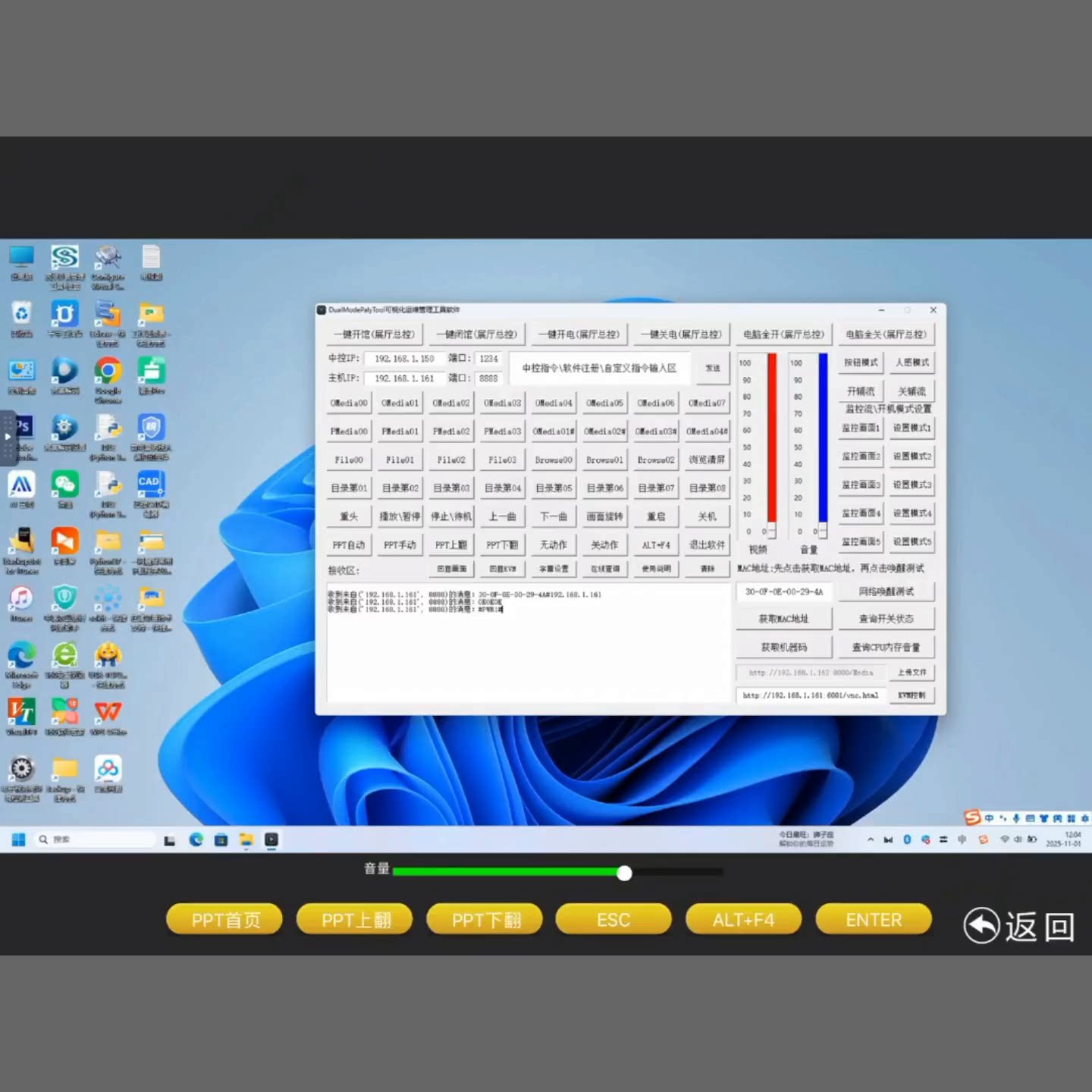The width and height of the screenshot is (1092, 1092).
Task: Click the 播放\暂停 play/pause button
Action: point(400,516)
